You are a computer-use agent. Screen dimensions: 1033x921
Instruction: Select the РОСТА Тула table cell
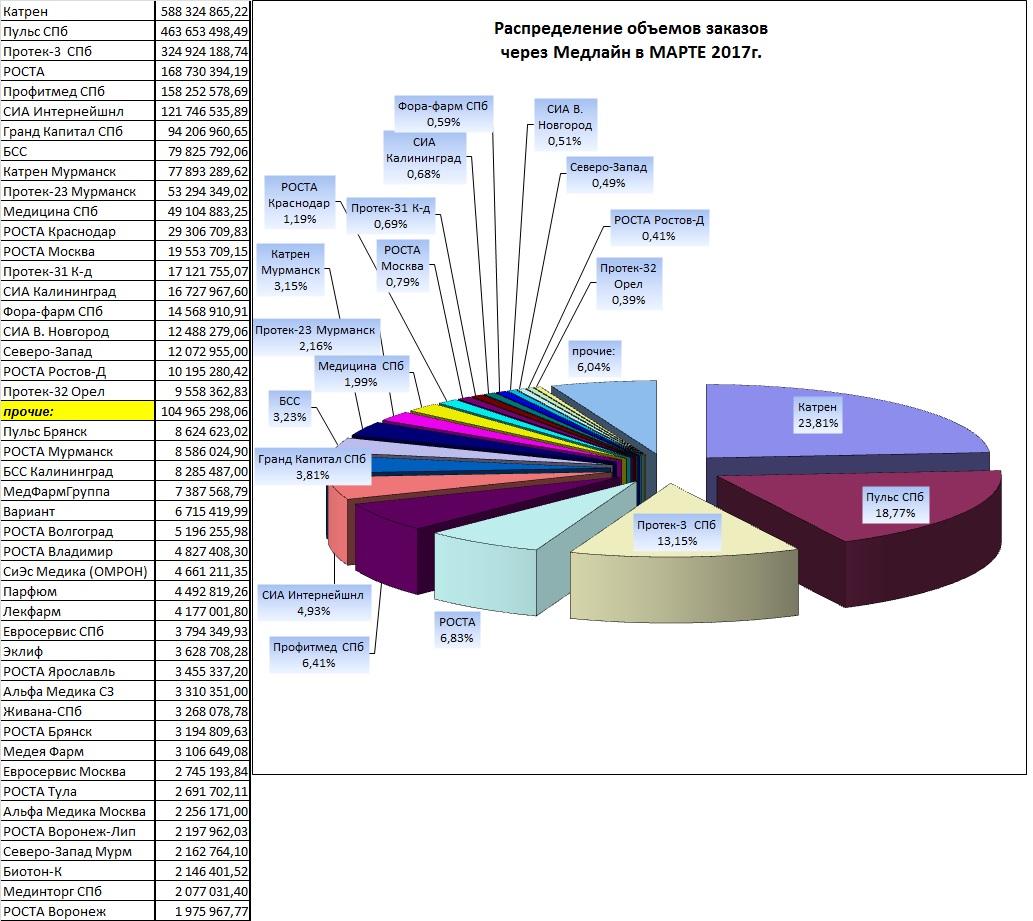pyautogui.click(x=77, y=791)
